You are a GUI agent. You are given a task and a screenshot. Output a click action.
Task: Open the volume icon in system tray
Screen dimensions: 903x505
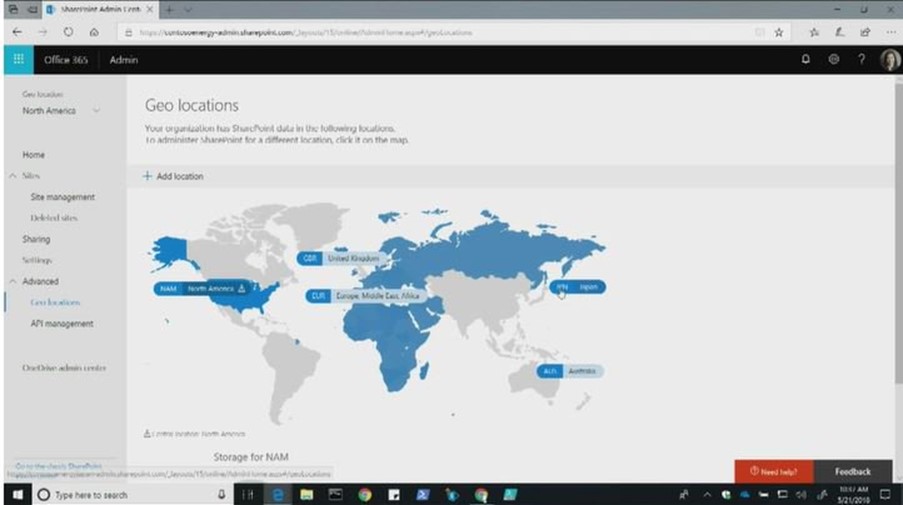tap(801, 495)
